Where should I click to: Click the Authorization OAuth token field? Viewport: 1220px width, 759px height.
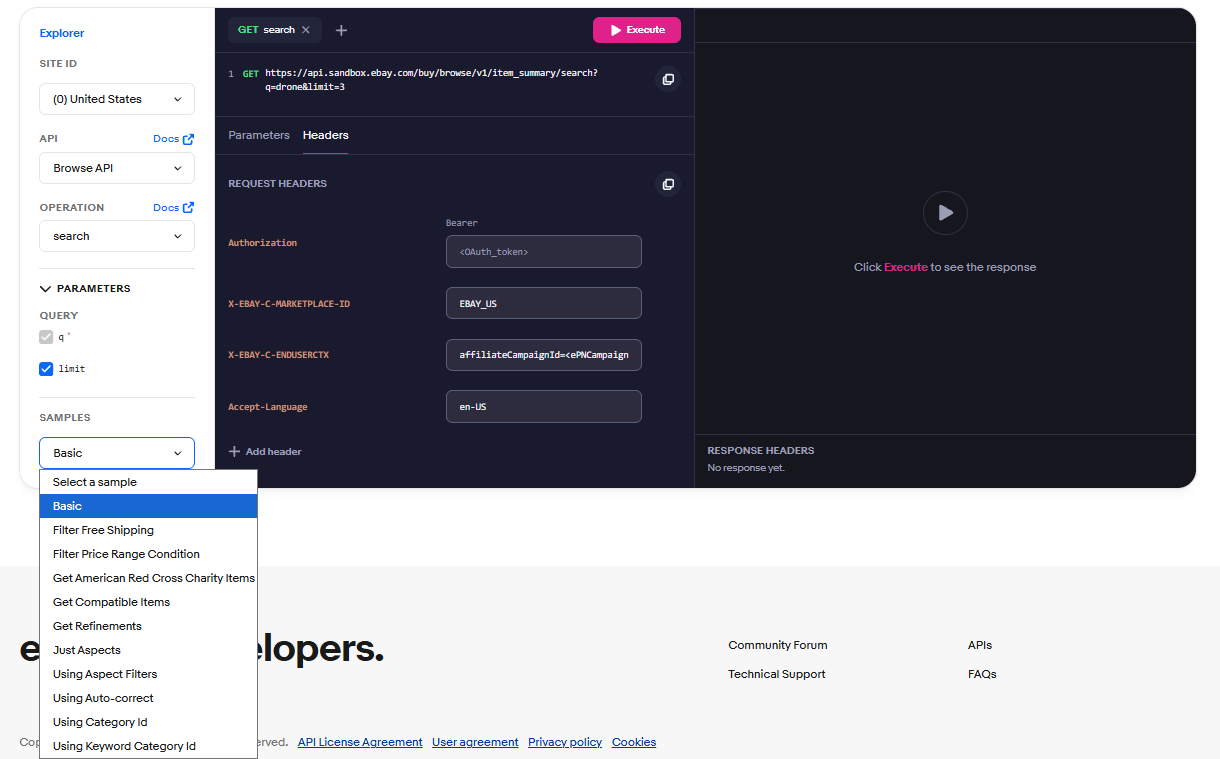click(544, 252)
